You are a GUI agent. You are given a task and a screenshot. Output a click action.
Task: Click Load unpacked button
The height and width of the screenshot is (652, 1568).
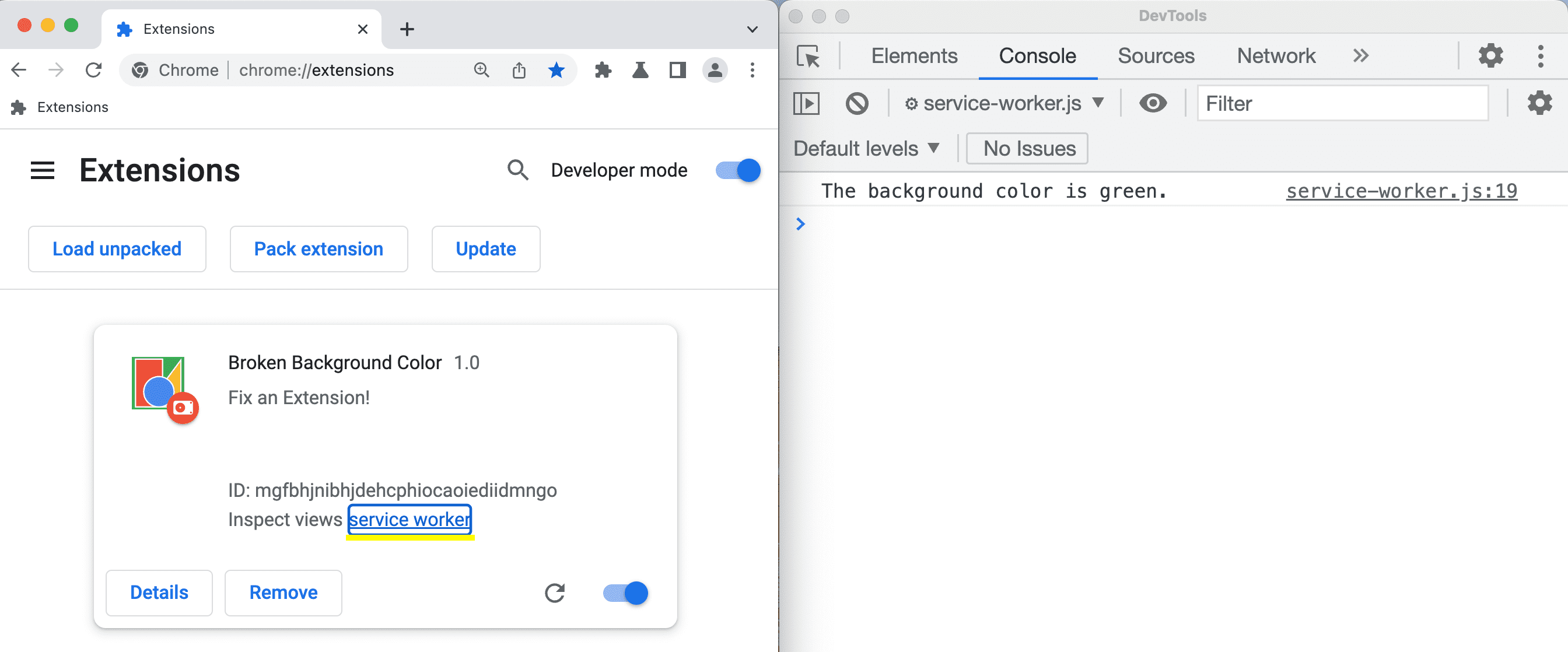click(116, 248)
